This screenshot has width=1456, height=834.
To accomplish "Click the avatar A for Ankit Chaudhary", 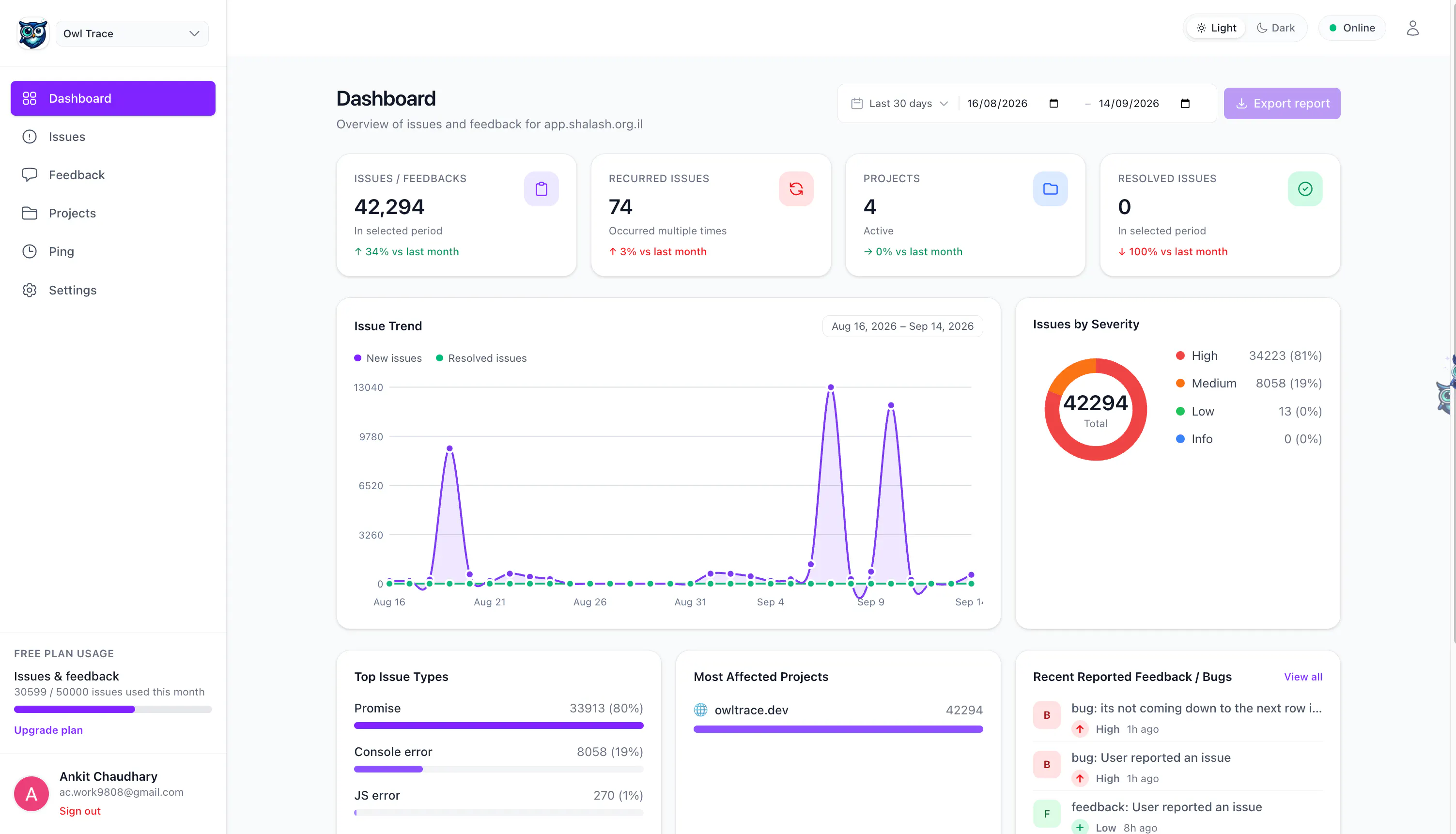I will click(x=31, y=794).
